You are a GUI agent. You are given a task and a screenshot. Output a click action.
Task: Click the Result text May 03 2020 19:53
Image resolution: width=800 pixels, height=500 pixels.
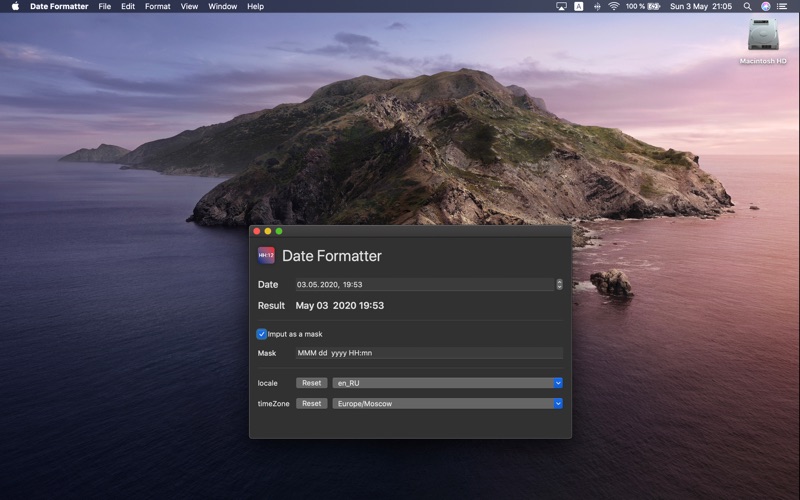(340, 306)
